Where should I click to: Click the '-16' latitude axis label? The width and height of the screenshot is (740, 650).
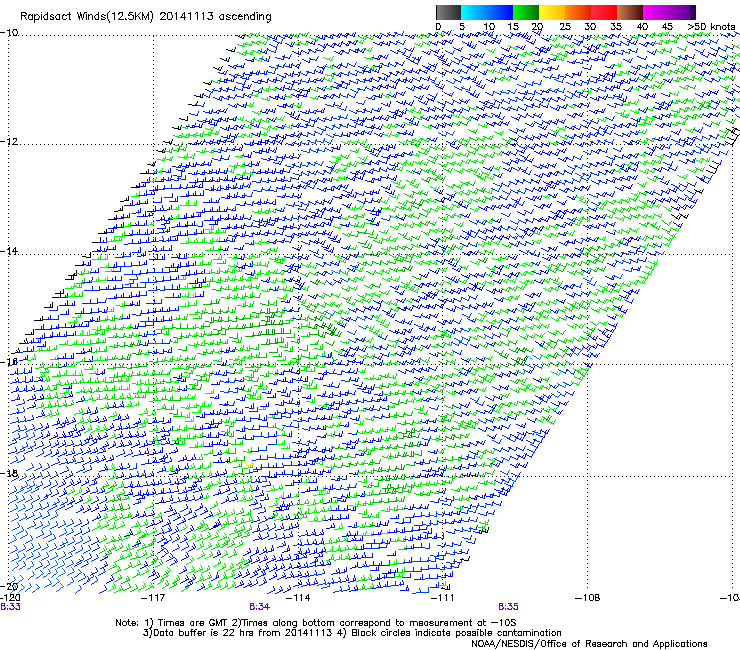9,362
